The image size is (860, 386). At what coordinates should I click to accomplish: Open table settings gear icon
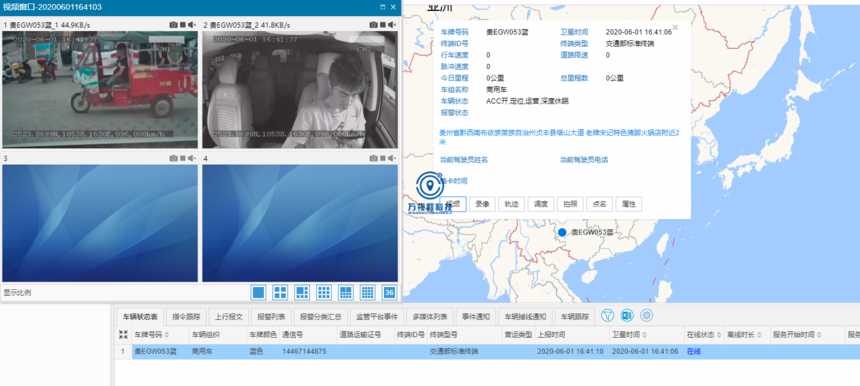(647, 315)
